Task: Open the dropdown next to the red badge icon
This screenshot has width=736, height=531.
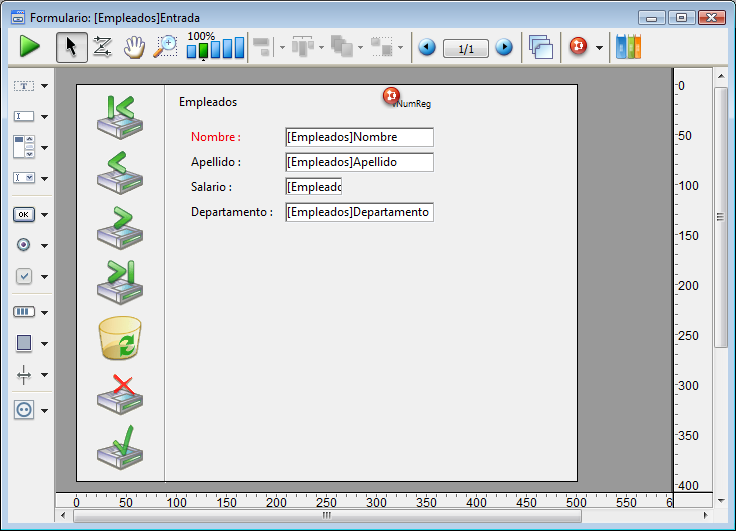Action: pyautogui.click(x=599, y=48)
